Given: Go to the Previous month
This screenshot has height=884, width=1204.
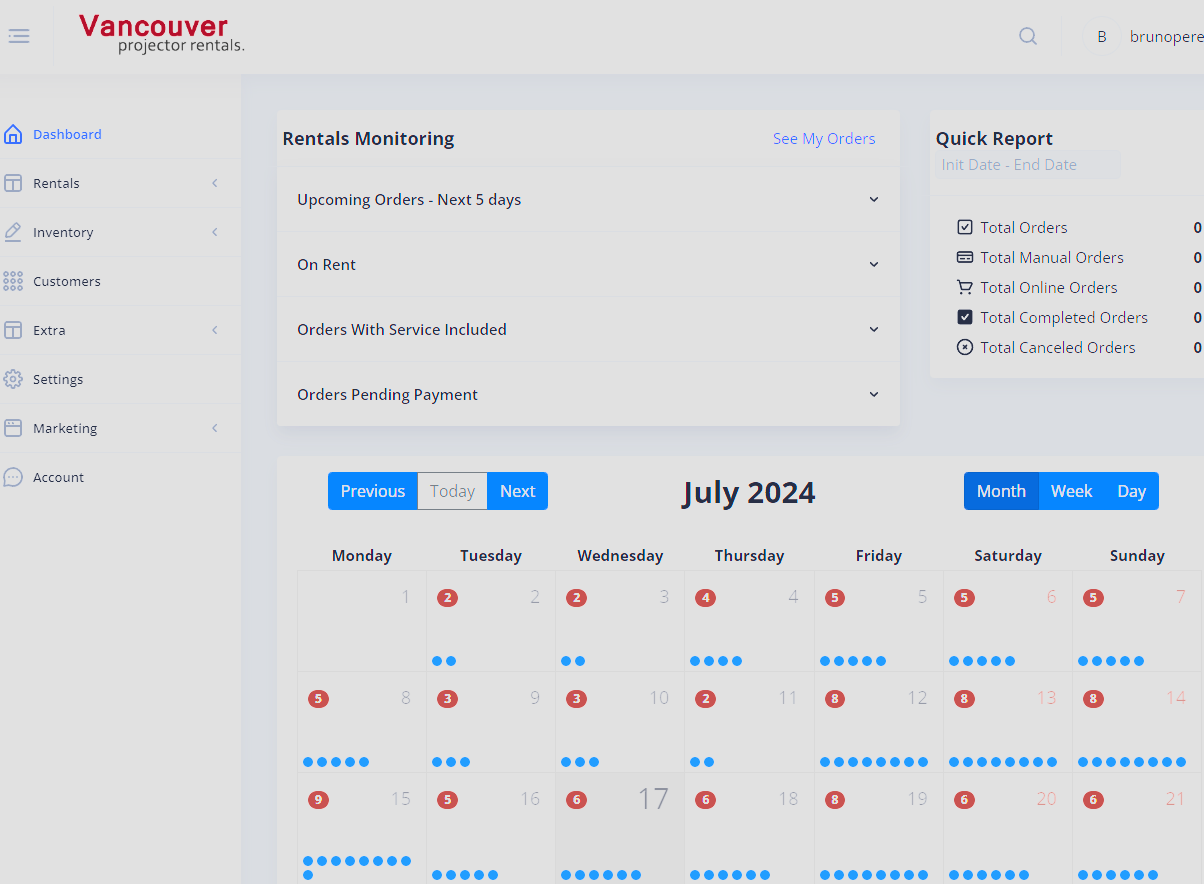Looking at the screenshot, I should pyautogui.click(x=372, y=491).
